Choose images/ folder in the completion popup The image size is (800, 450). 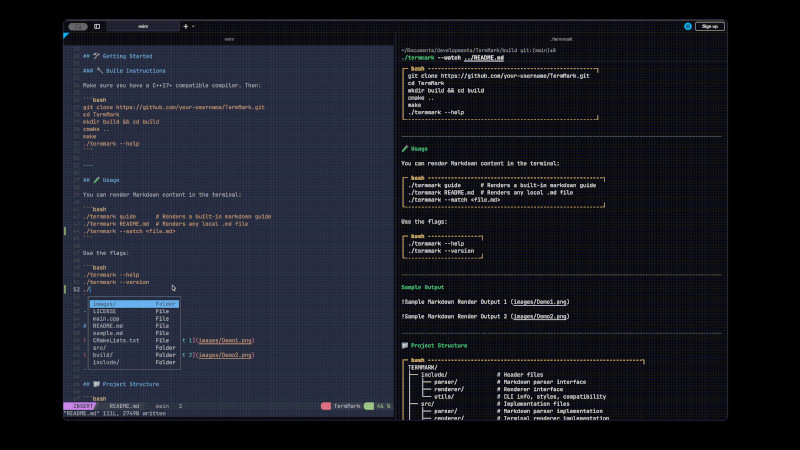(x=134, y=304)
